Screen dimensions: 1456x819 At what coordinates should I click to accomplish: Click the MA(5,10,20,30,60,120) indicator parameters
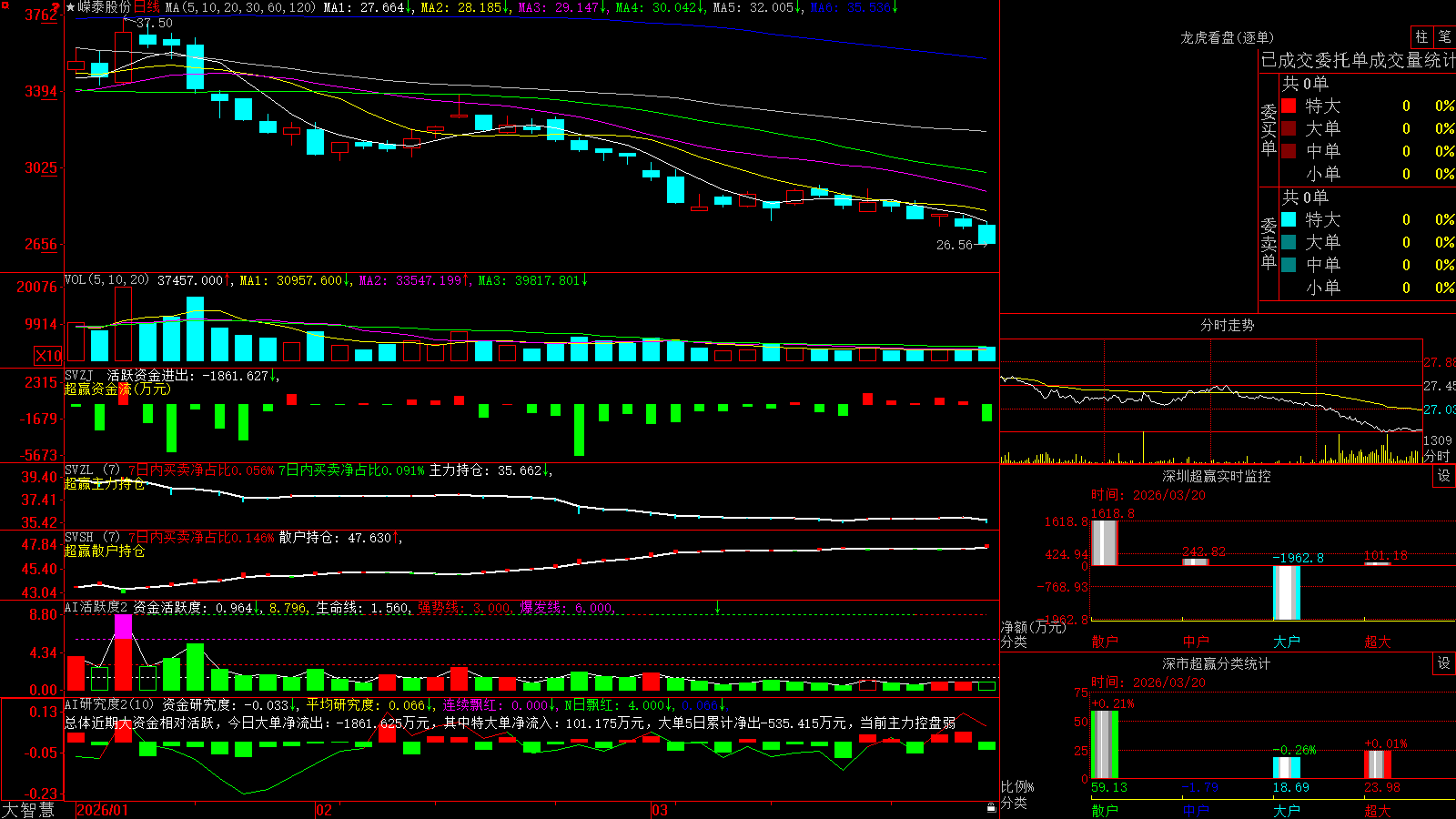pyautogui.click(x=240, y=7)
